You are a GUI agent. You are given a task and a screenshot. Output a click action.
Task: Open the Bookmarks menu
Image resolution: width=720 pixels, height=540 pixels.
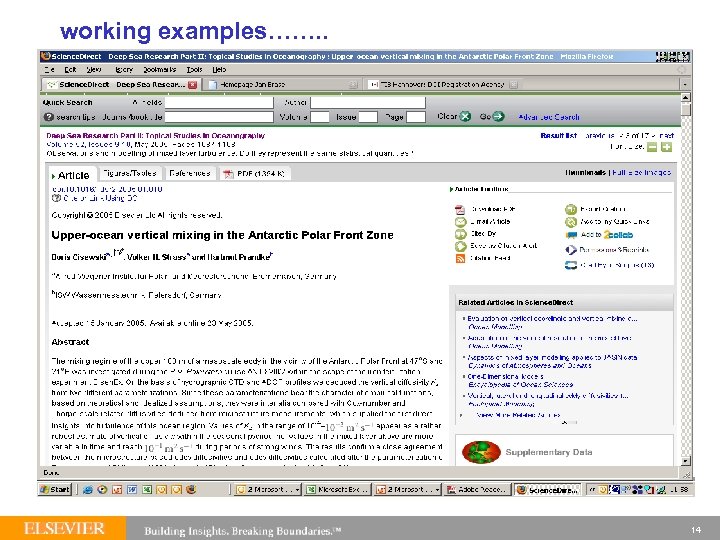click(160, 70)
